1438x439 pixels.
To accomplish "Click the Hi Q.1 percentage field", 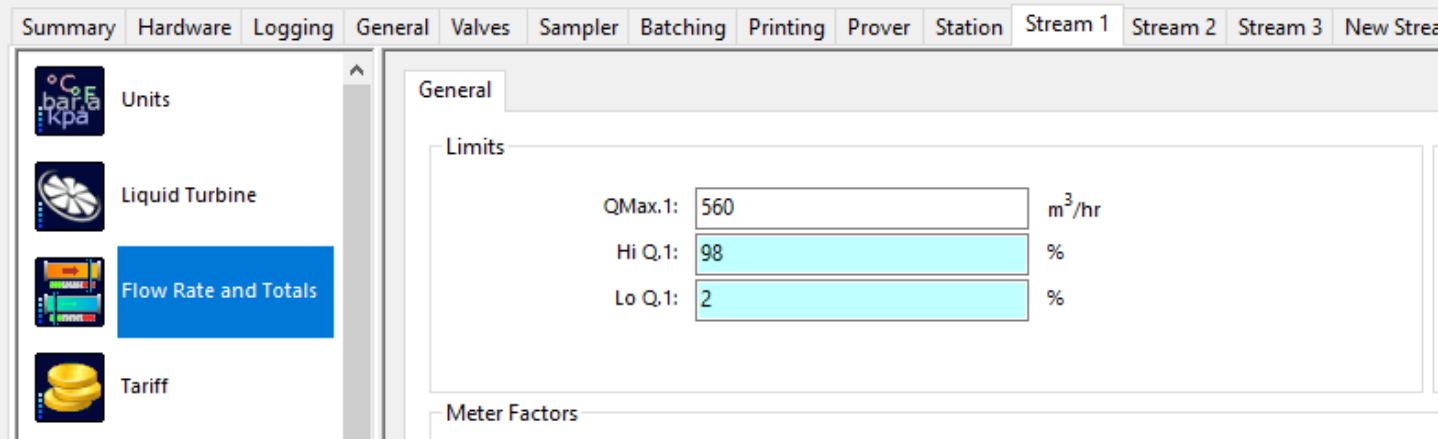I will tap(861, 254).
